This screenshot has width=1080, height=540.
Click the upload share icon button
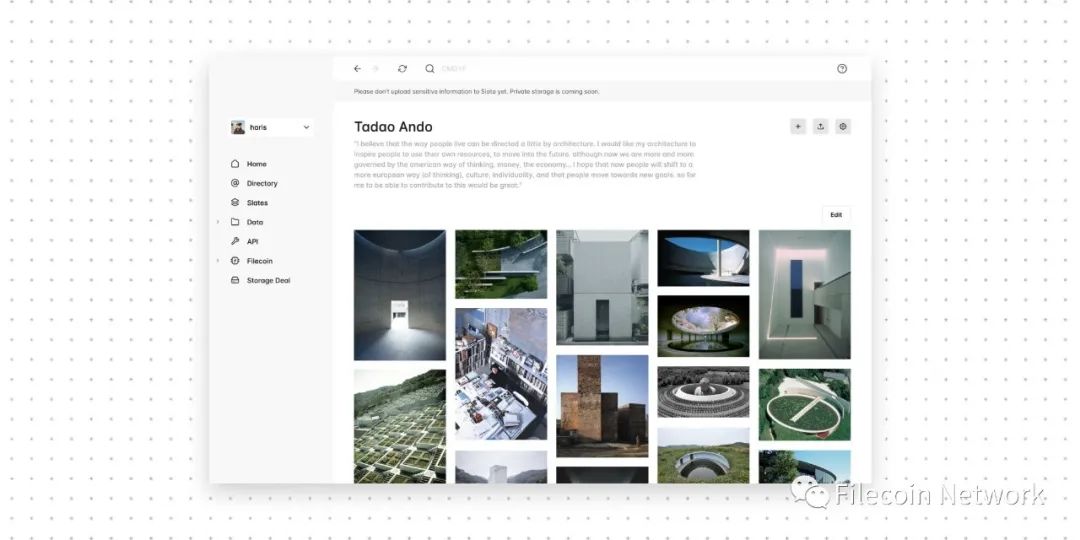[x=820, y=127]
